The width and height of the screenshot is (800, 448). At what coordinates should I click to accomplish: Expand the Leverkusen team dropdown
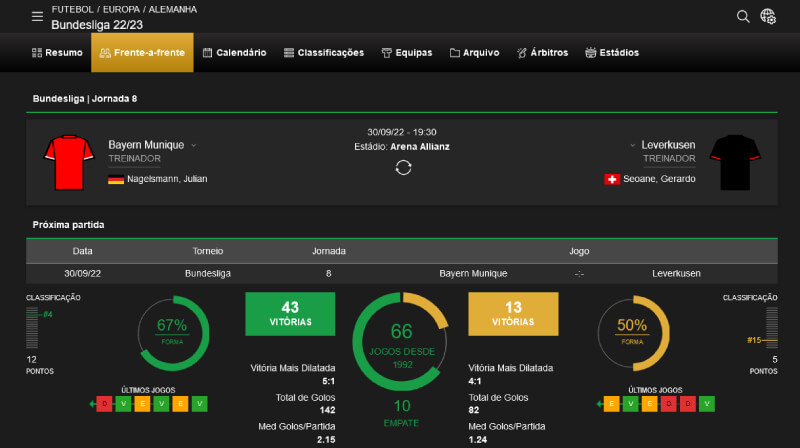point(633,145)
